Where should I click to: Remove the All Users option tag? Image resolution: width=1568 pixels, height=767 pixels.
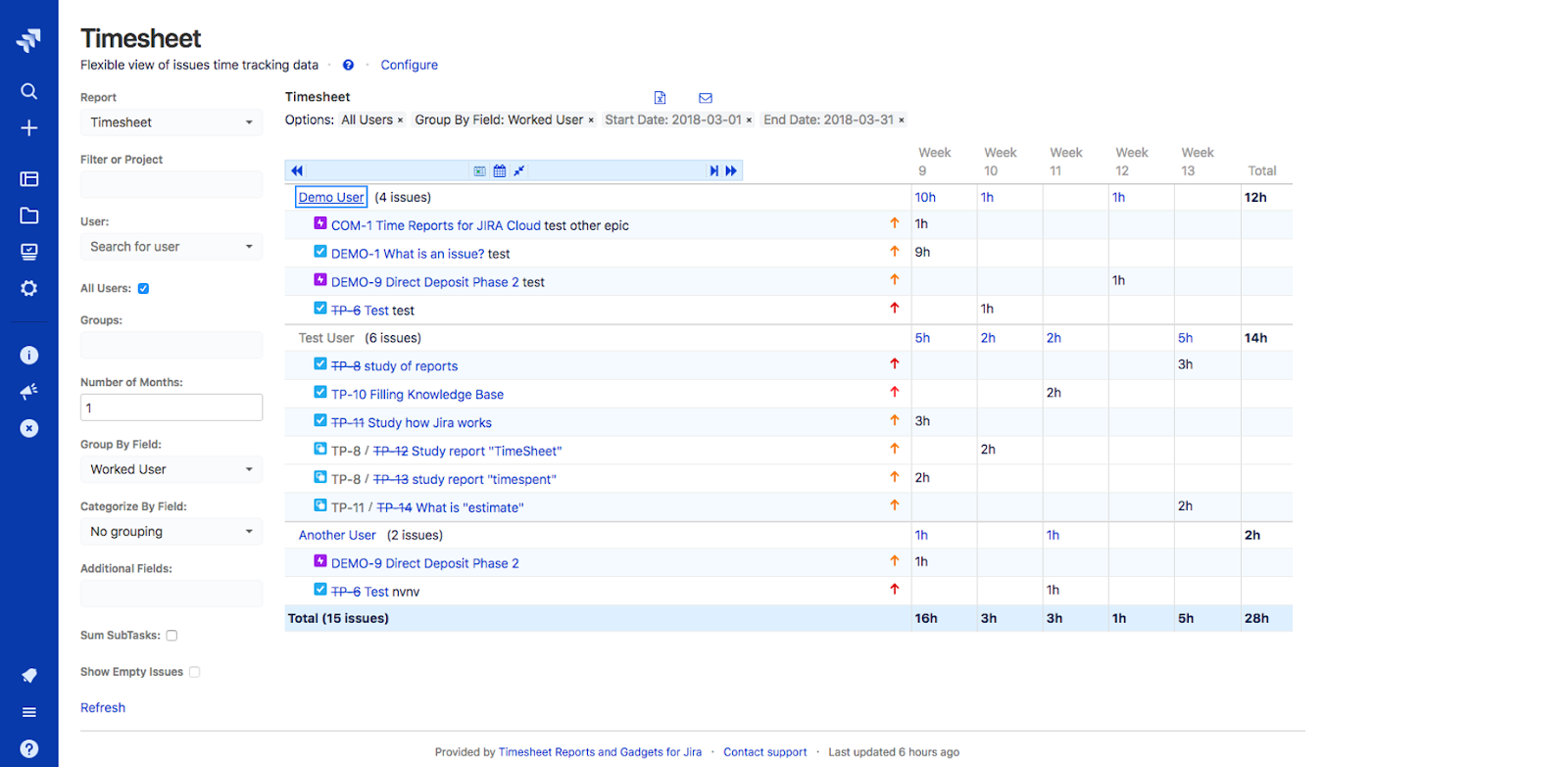coord(400,120)
